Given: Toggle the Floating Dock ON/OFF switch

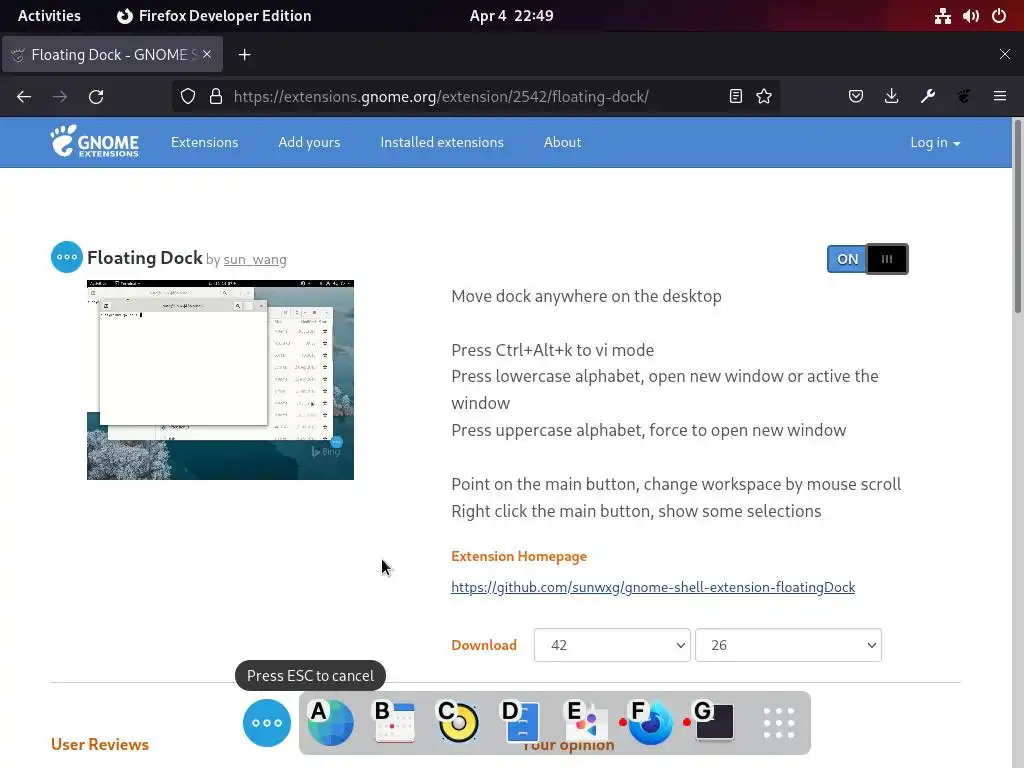Looking at the screenshot, I should (x=867, y=259).
